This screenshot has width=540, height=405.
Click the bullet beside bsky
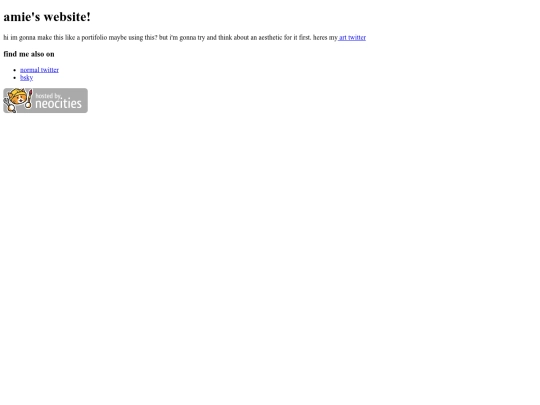pyautogui.click(x=15, y=78)
